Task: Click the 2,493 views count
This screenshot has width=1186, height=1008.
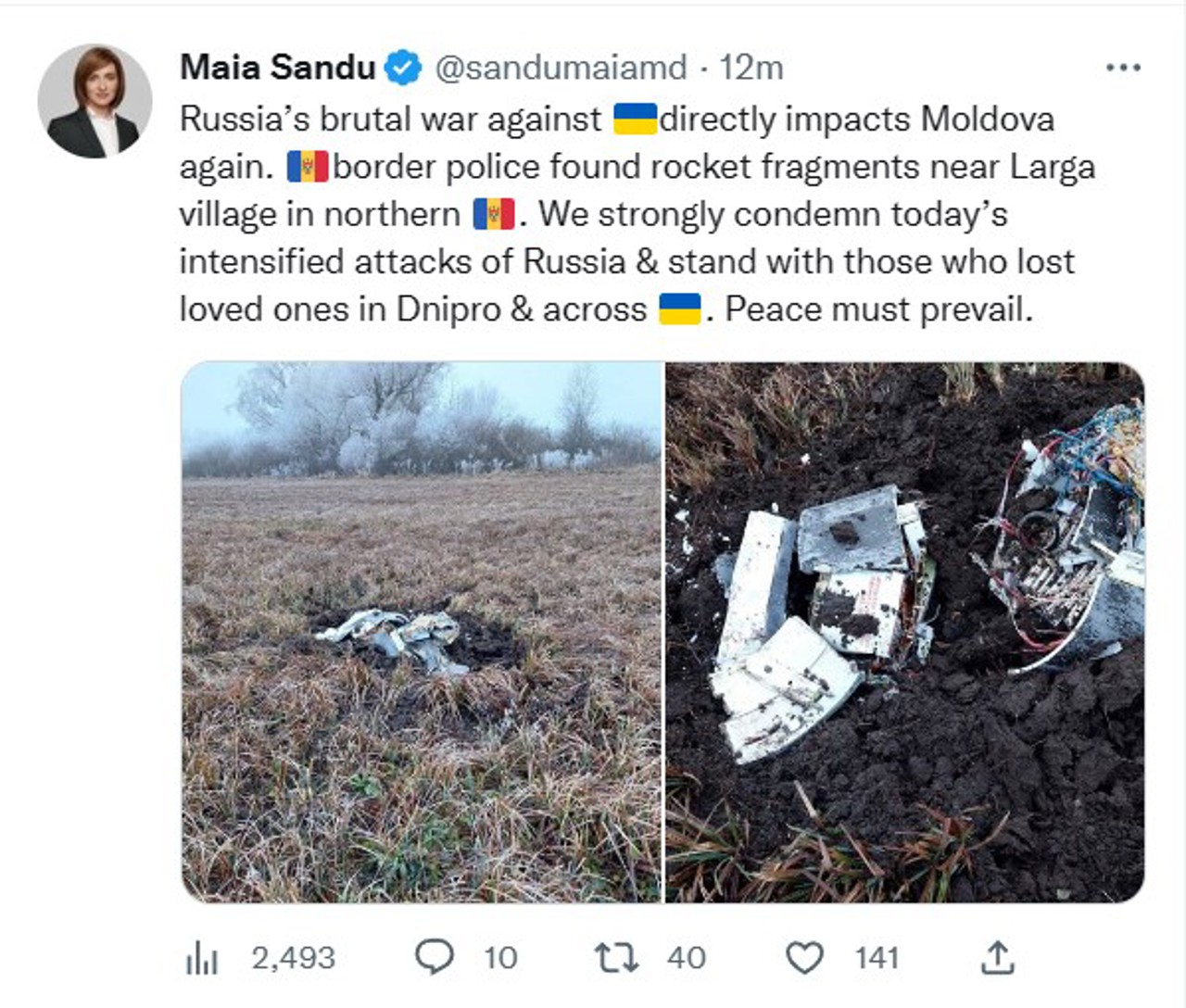Action: coord(293,958)
